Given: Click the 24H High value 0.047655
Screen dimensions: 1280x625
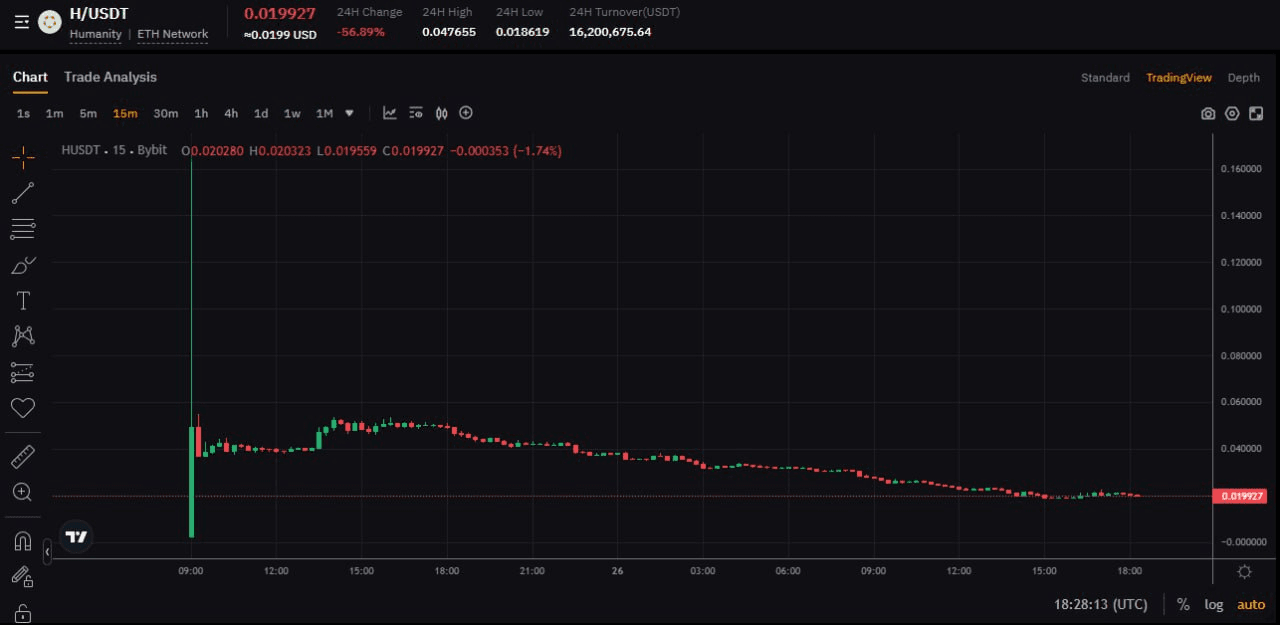Looking at the screenshot, I should (449, 32).
